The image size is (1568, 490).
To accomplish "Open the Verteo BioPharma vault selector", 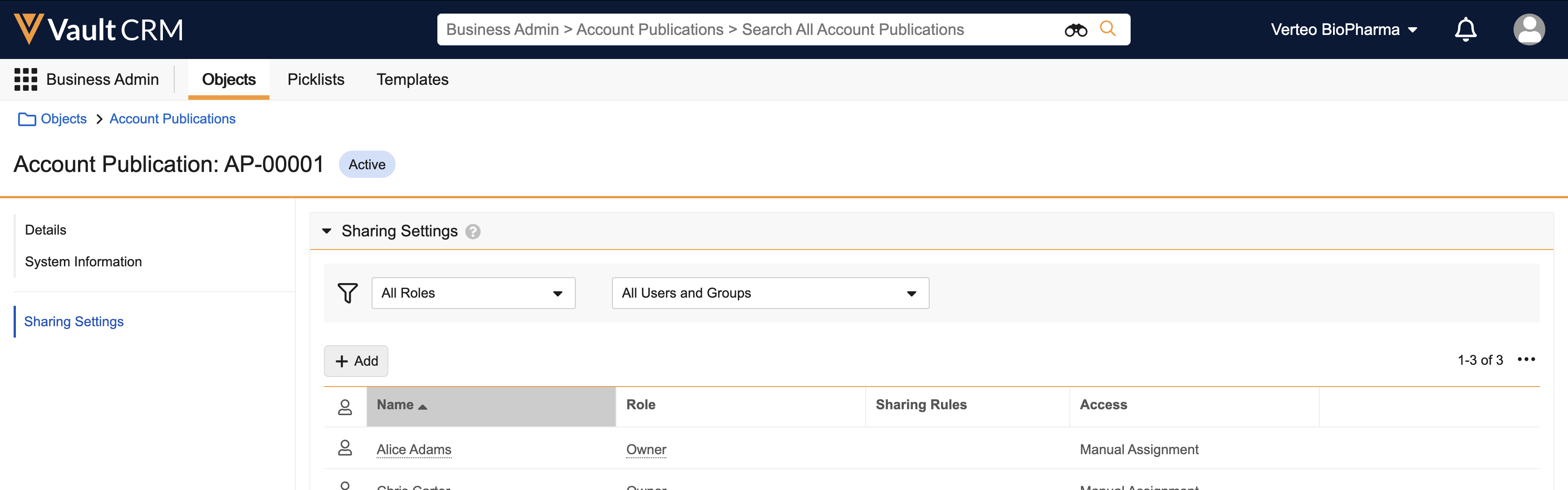I will tap(1344, 29).
